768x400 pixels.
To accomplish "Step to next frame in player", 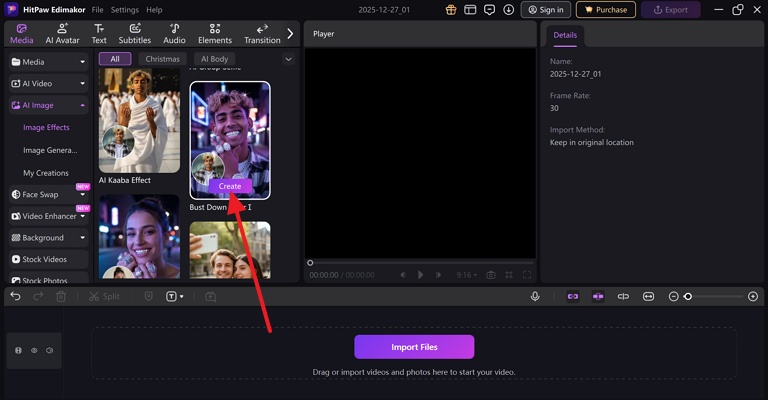I will click(438, 275).
